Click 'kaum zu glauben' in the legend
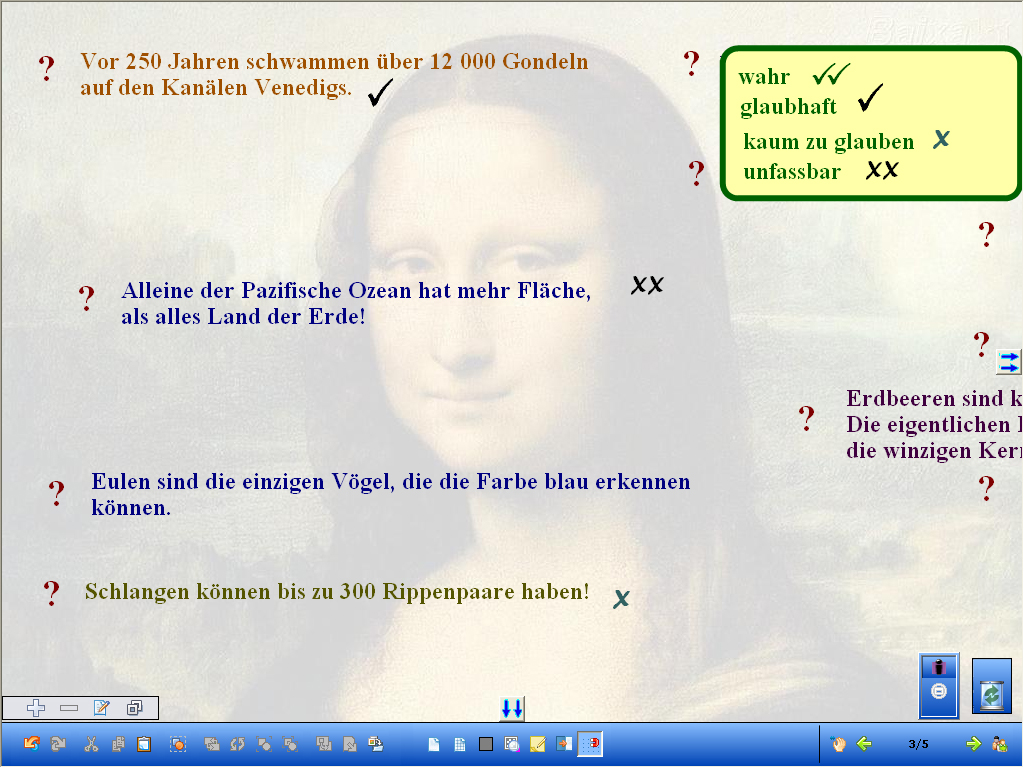Image resolution: width=1024 pixels, height=768 pixels. (x=829, y=142)
